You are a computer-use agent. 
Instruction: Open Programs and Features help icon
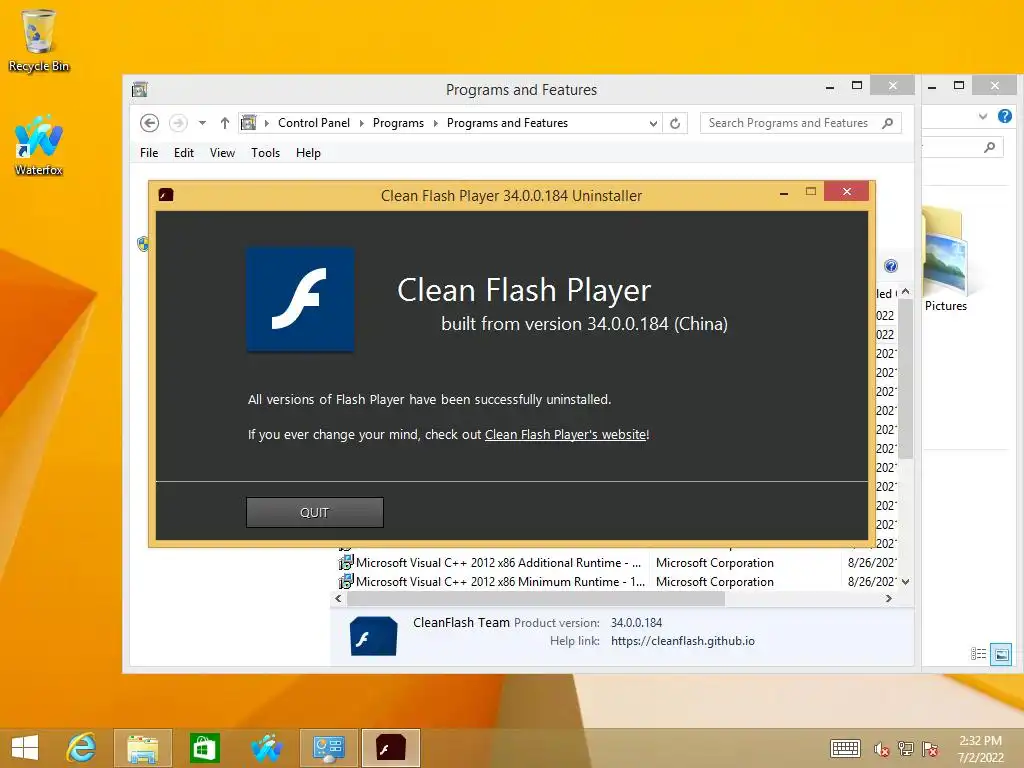point(891,266)
